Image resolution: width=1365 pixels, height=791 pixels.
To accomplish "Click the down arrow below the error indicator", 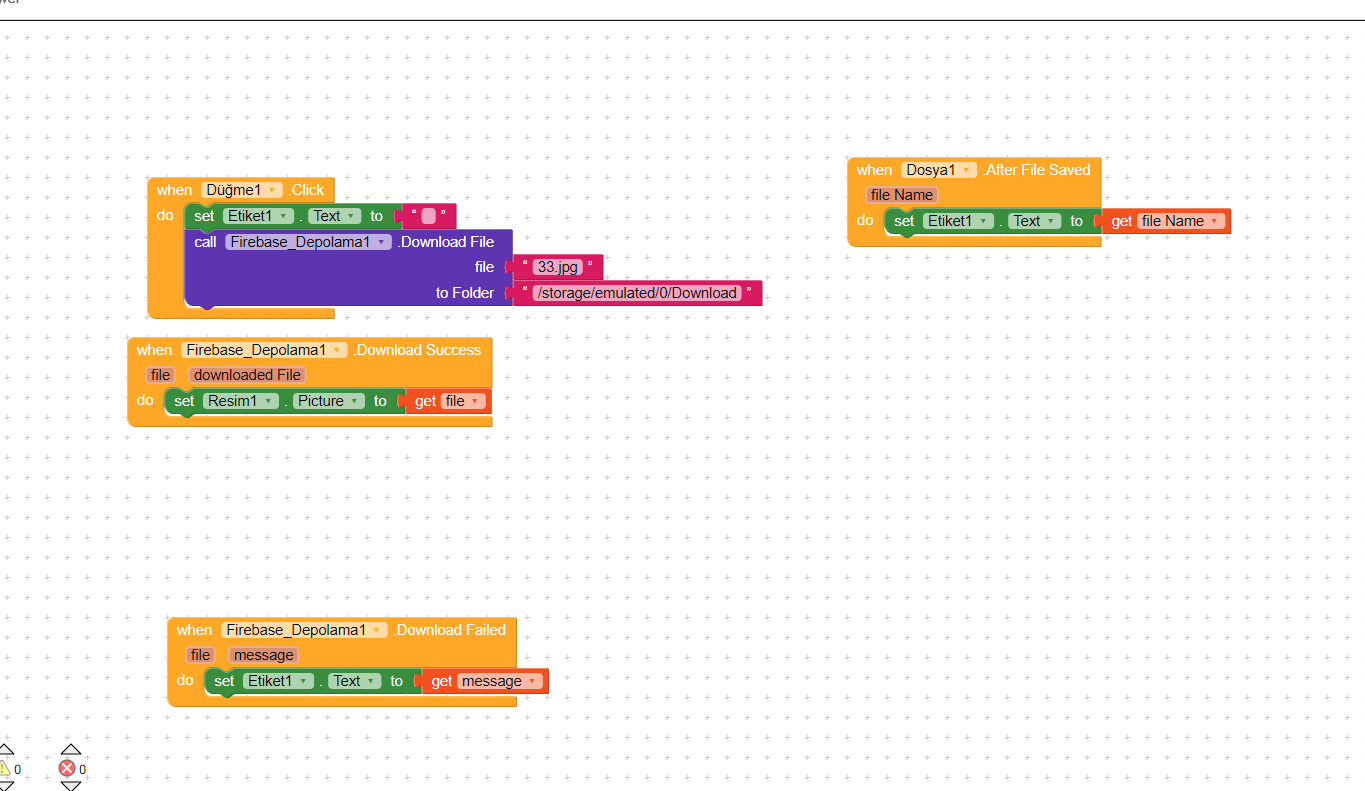I will [x=70, y=786].
